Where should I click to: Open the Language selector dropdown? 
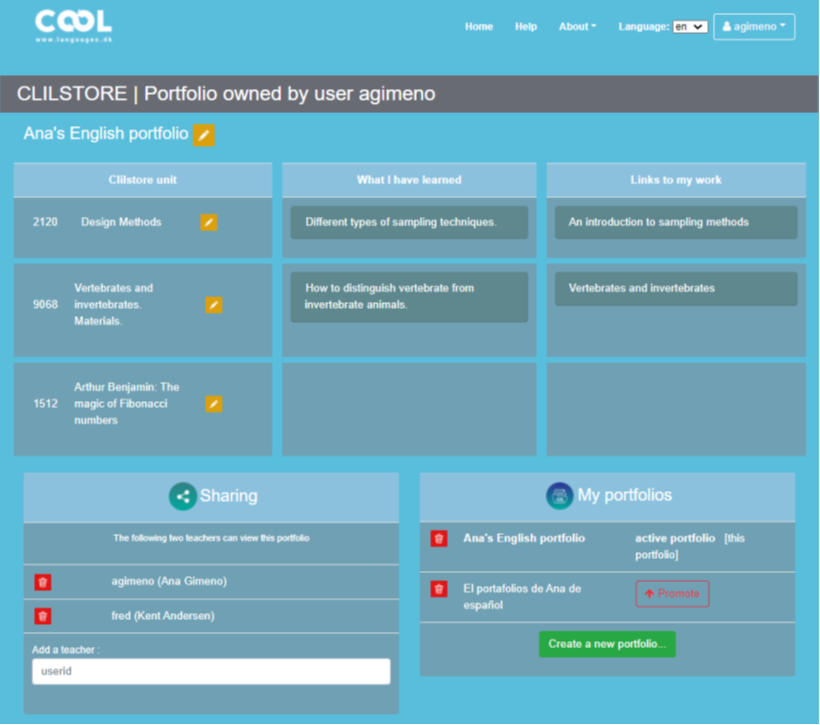click(x=690, y=27)
